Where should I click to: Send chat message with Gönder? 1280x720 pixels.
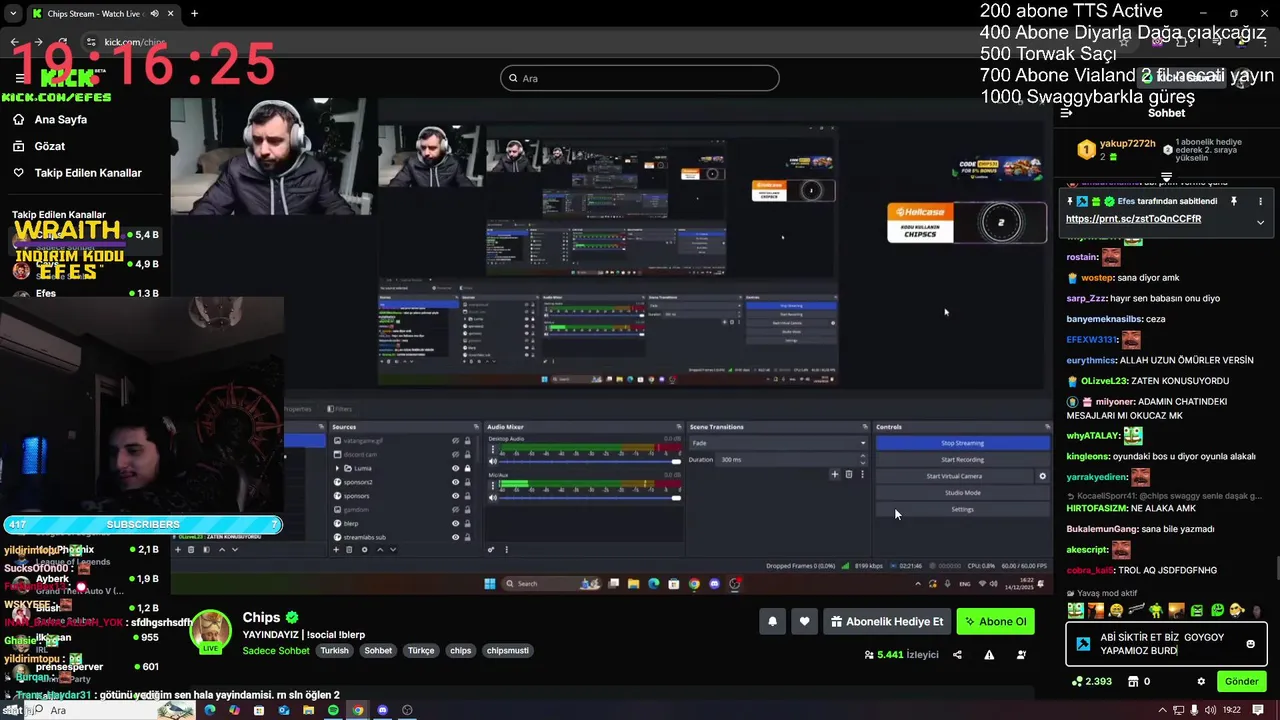1241,681
